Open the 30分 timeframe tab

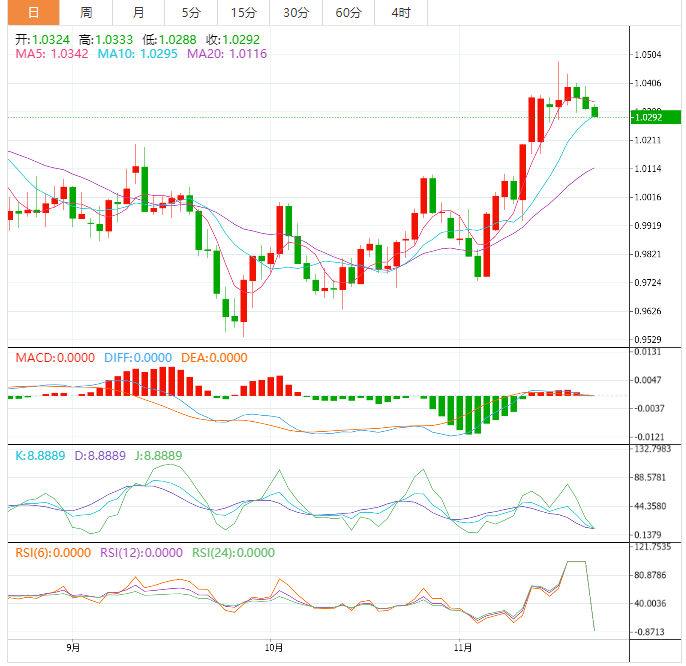coord(296,12)
